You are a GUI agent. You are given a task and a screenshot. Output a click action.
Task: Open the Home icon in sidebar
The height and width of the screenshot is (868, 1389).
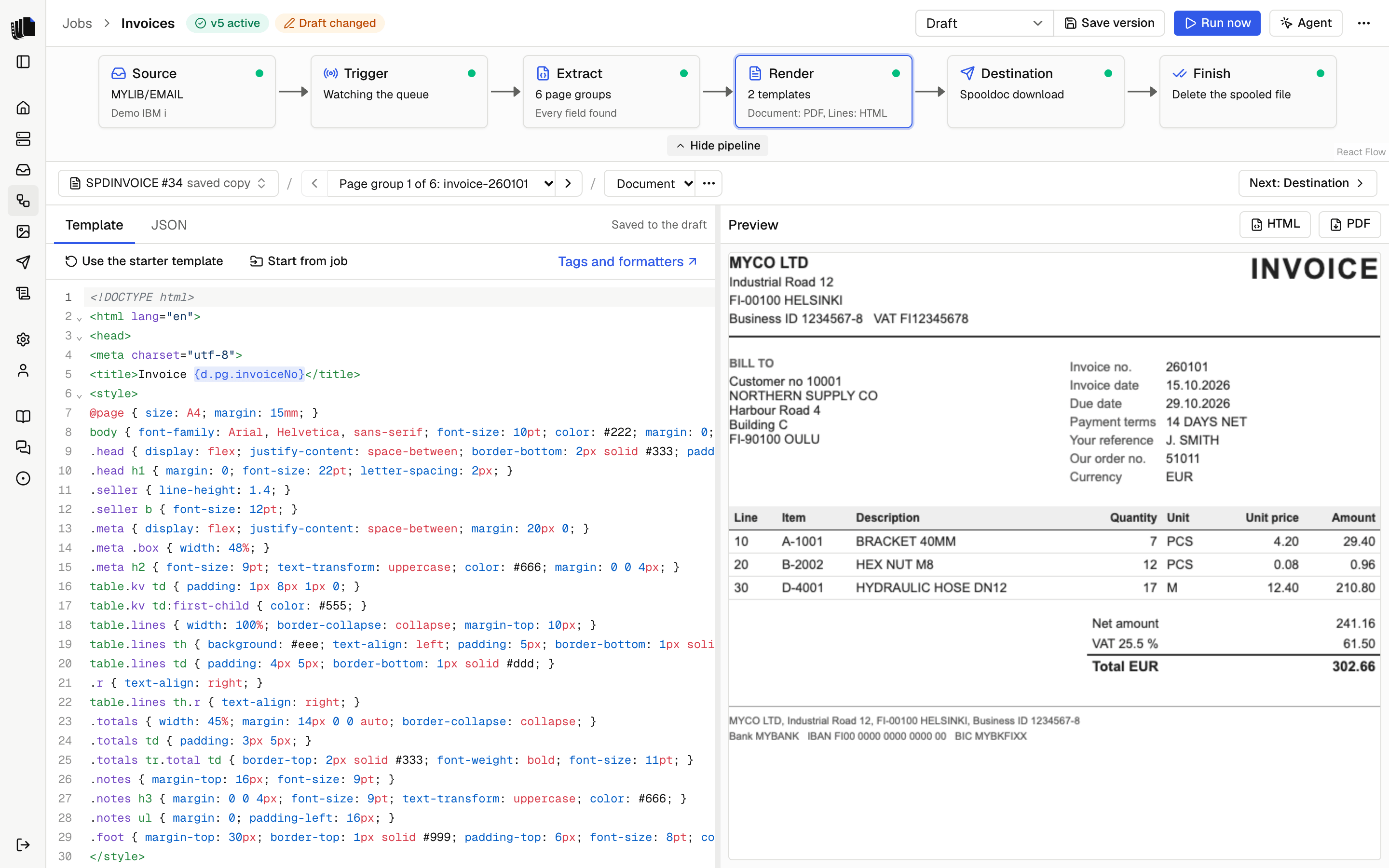click(x=23, y=108)
